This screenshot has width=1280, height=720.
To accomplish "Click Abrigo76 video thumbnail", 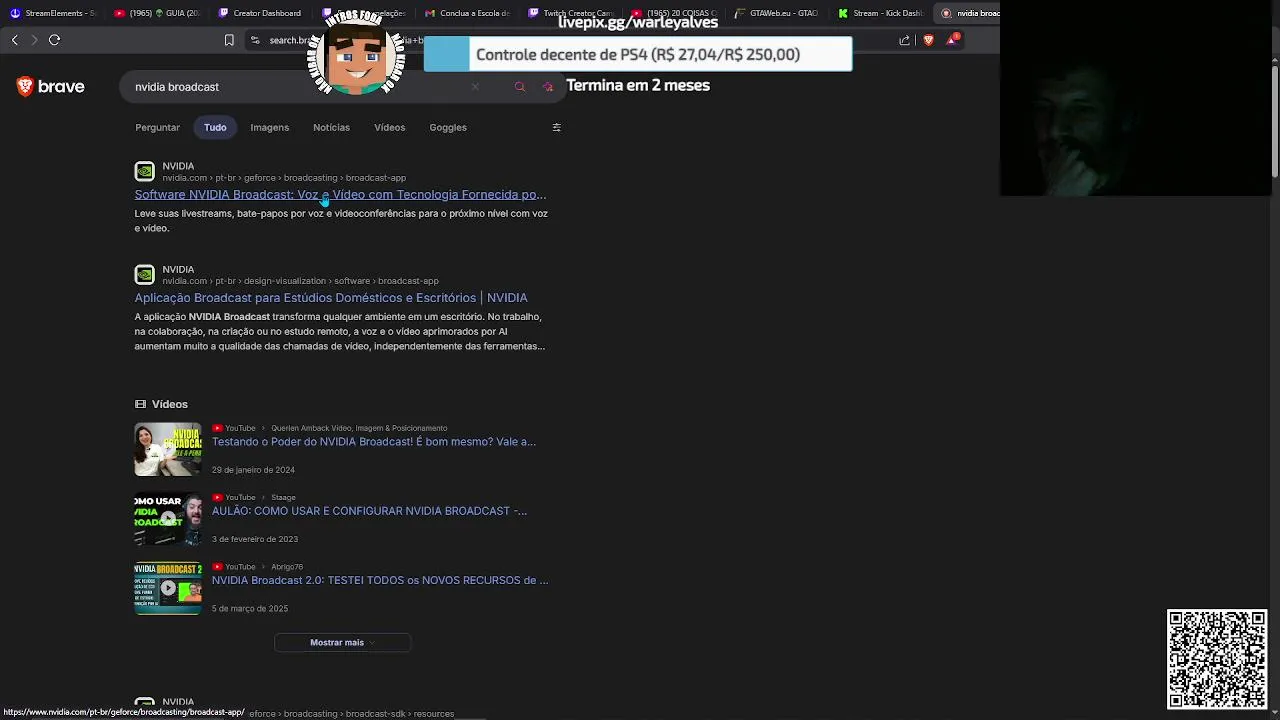I will tap(168, 588).
